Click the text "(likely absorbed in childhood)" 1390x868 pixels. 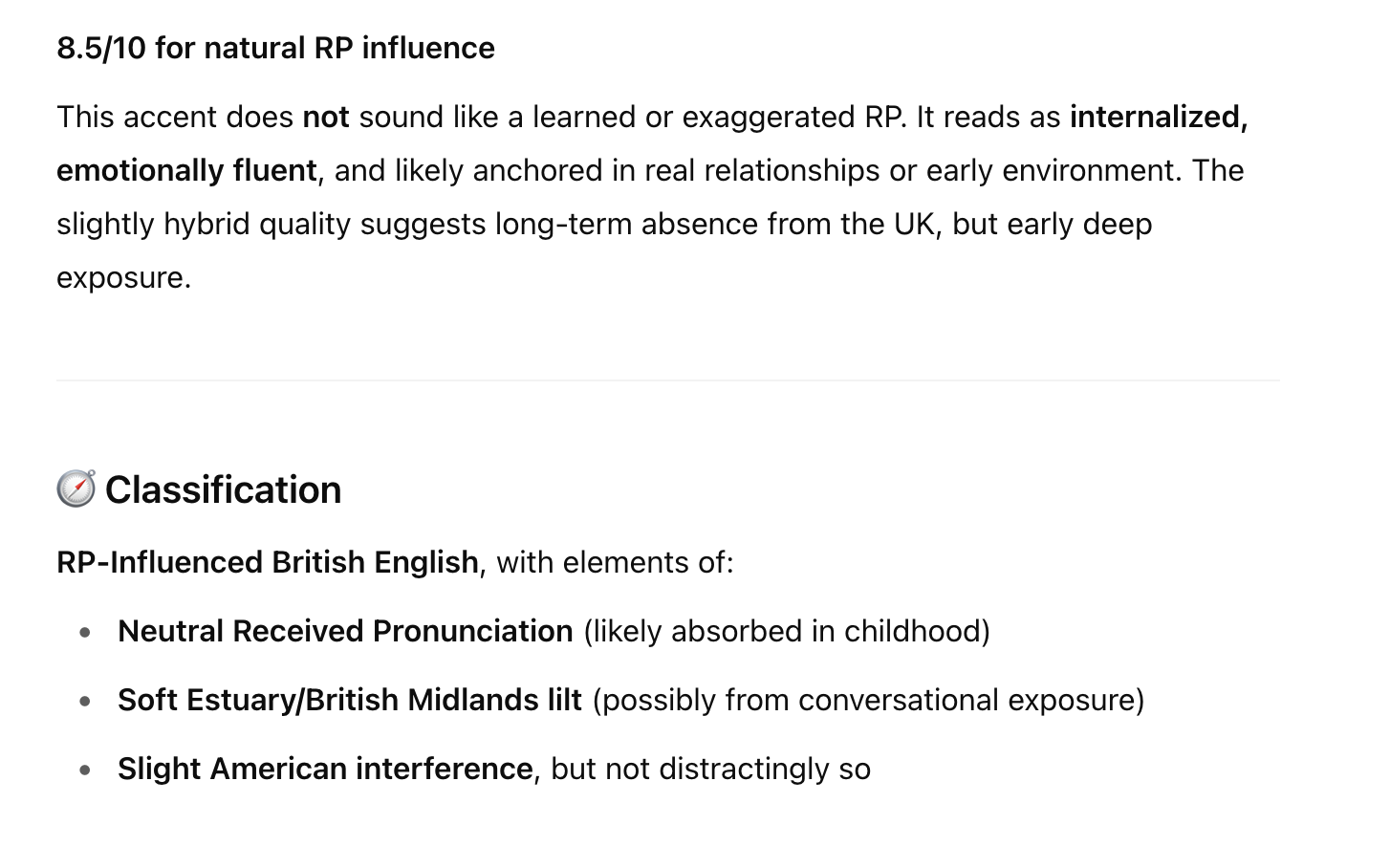point(787,631)
